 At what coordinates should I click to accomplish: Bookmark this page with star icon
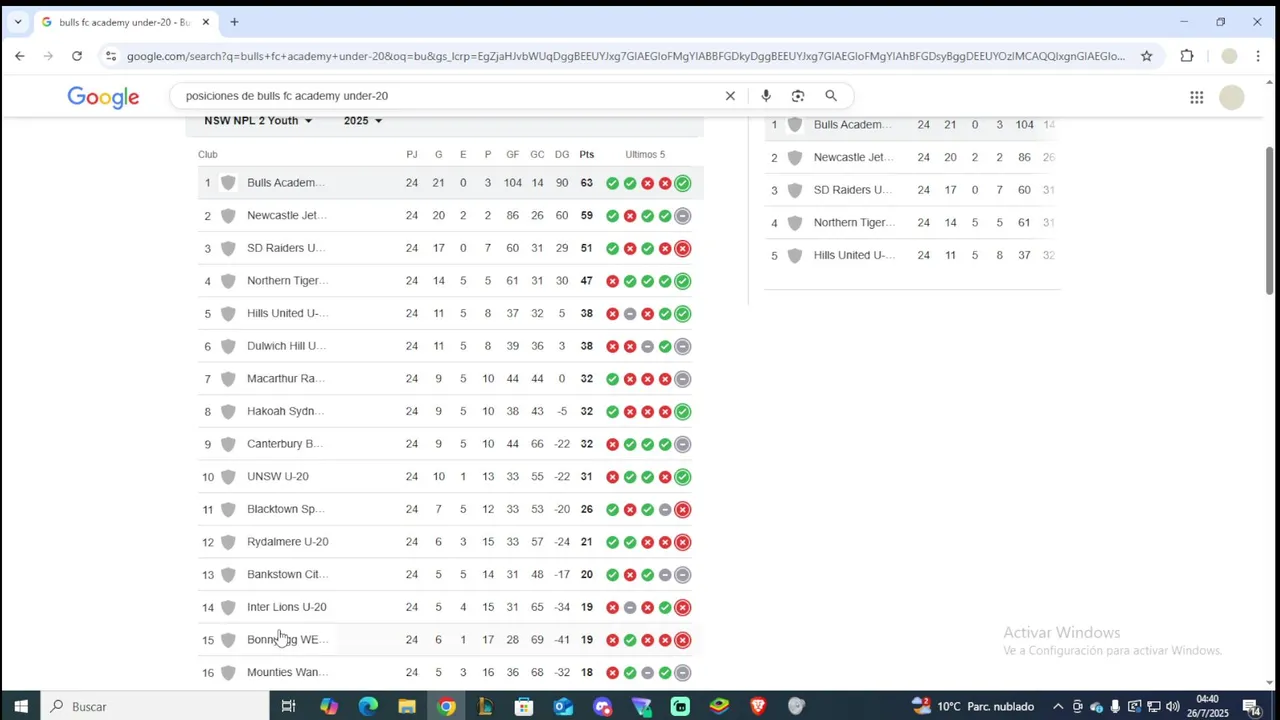pyautogui.click(x=1147, y=56)
